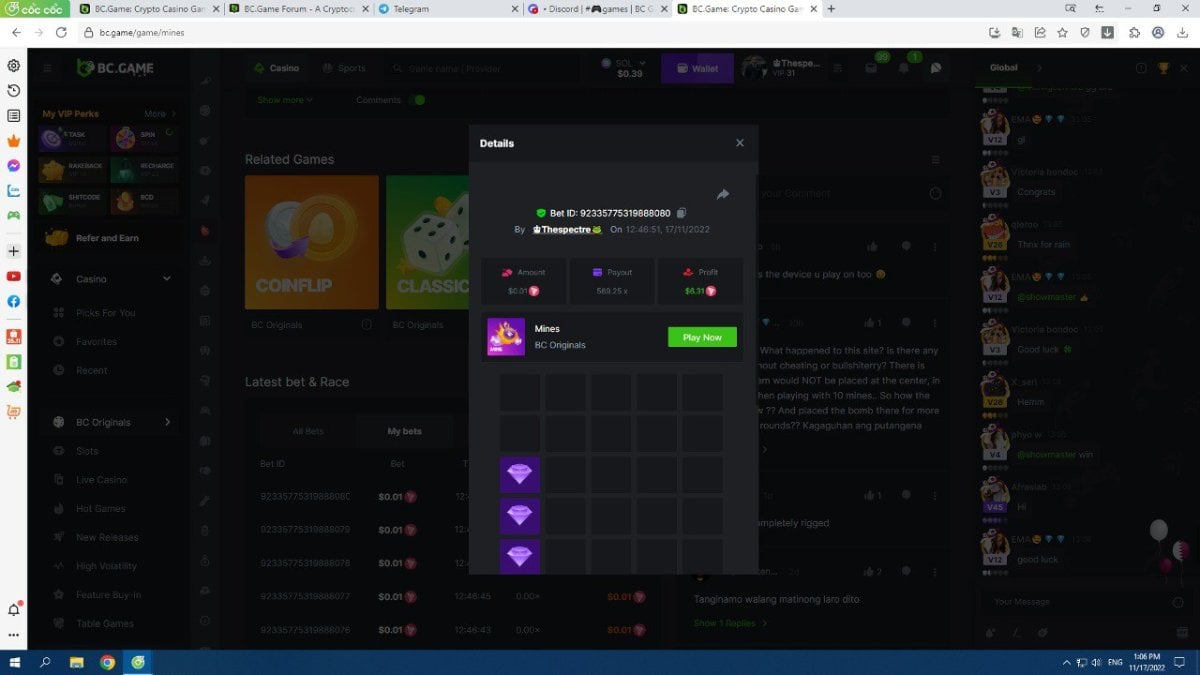Viewport: 1200px width, 675px height.
Task: Open the browser sidebar settings gear
Action: (x=14, y=66)
